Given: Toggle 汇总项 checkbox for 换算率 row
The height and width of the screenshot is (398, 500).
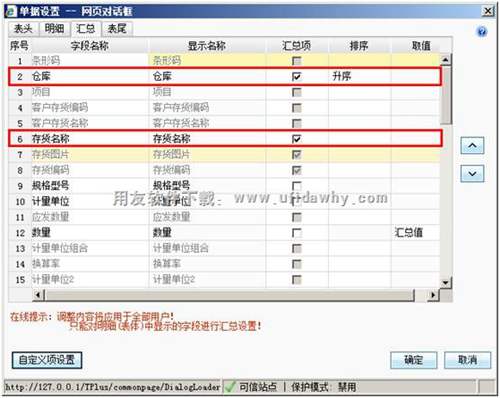Looking at the screenshot, I should click(296, 264).
